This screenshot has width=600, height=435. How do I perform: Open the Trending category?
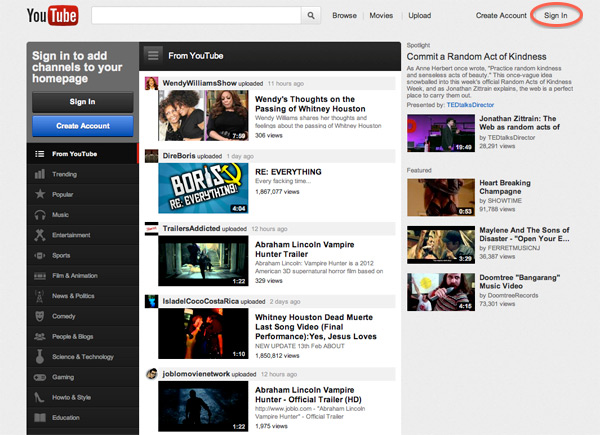[82, 174]
